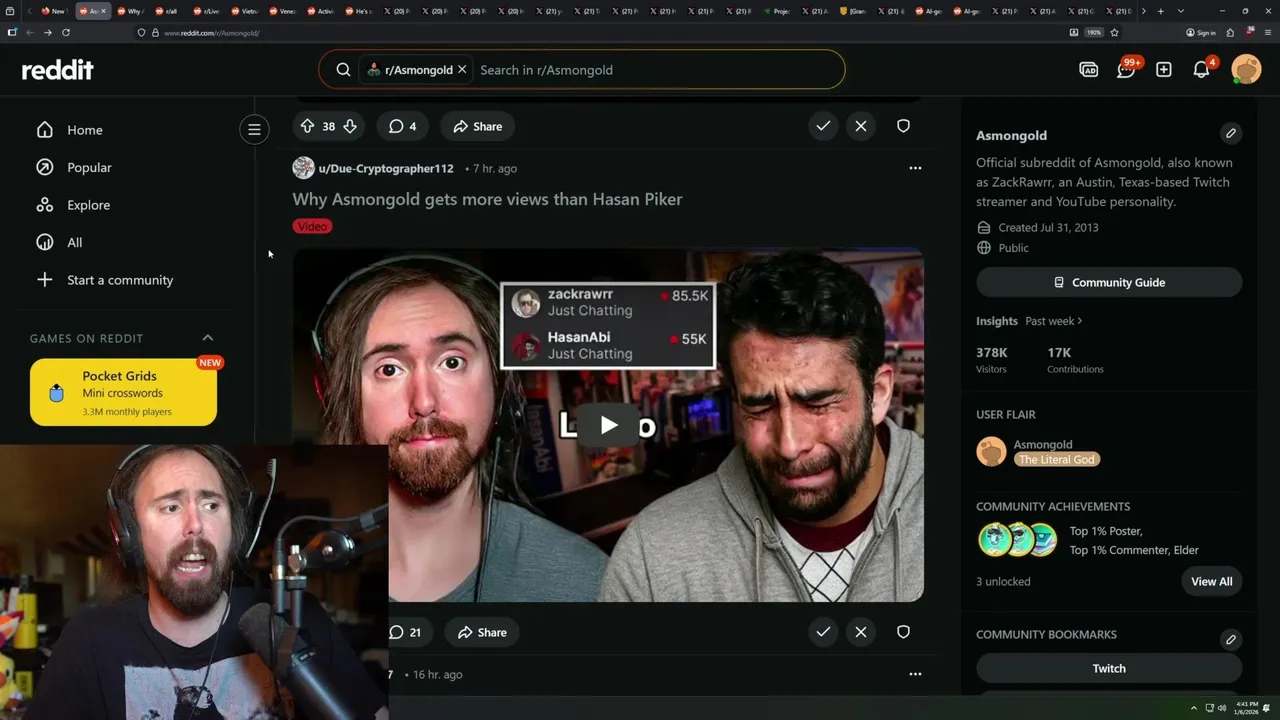Image resolution: width=1280 pixels, height=720 pixels.
Task: List all tabs with the dropdown arrow
Action: 1181,11
